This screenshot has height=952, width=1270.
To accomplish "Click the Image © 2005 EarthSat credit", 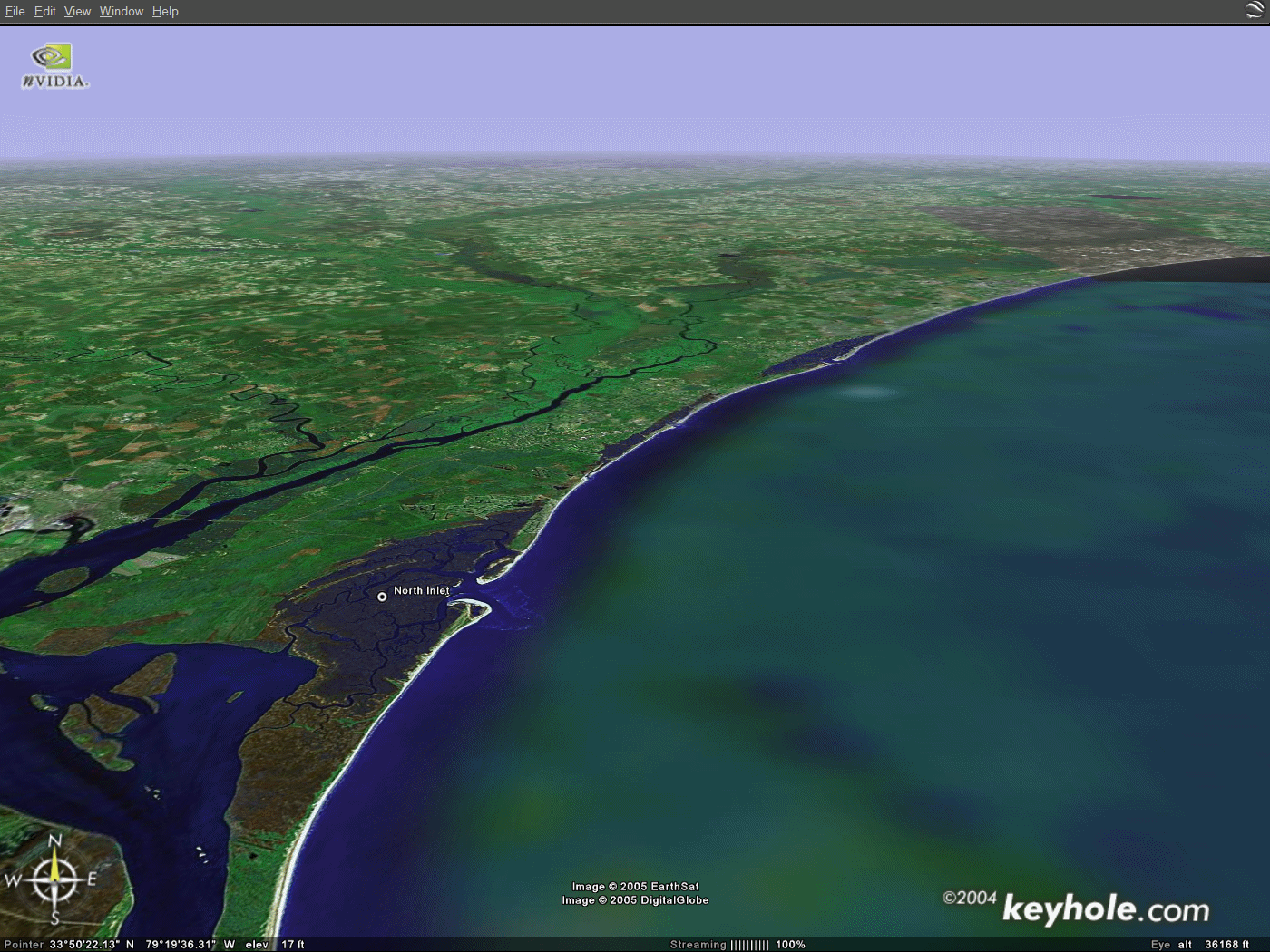I will click(x=636, y=887).
